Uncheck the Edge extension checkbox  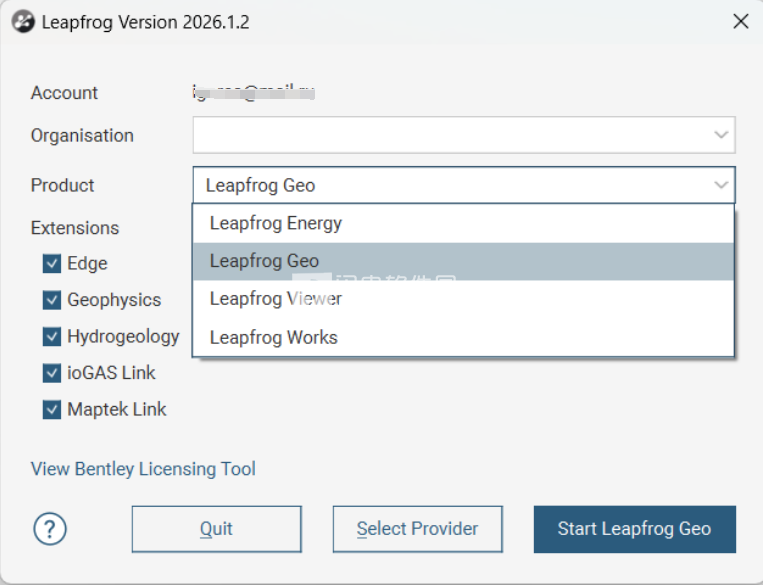coord(52,264)
